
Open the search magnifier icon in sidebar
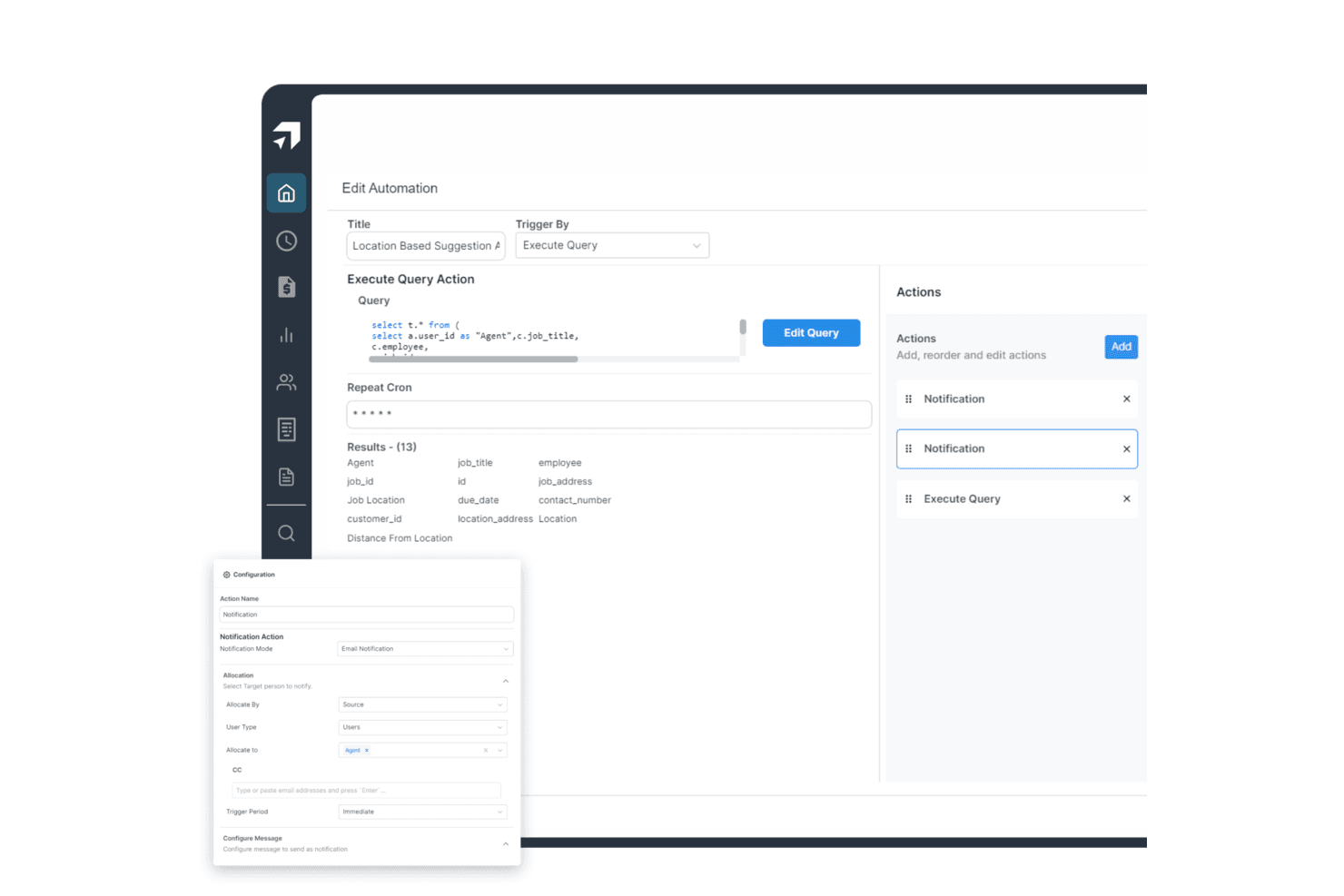(x=286, y=533)
